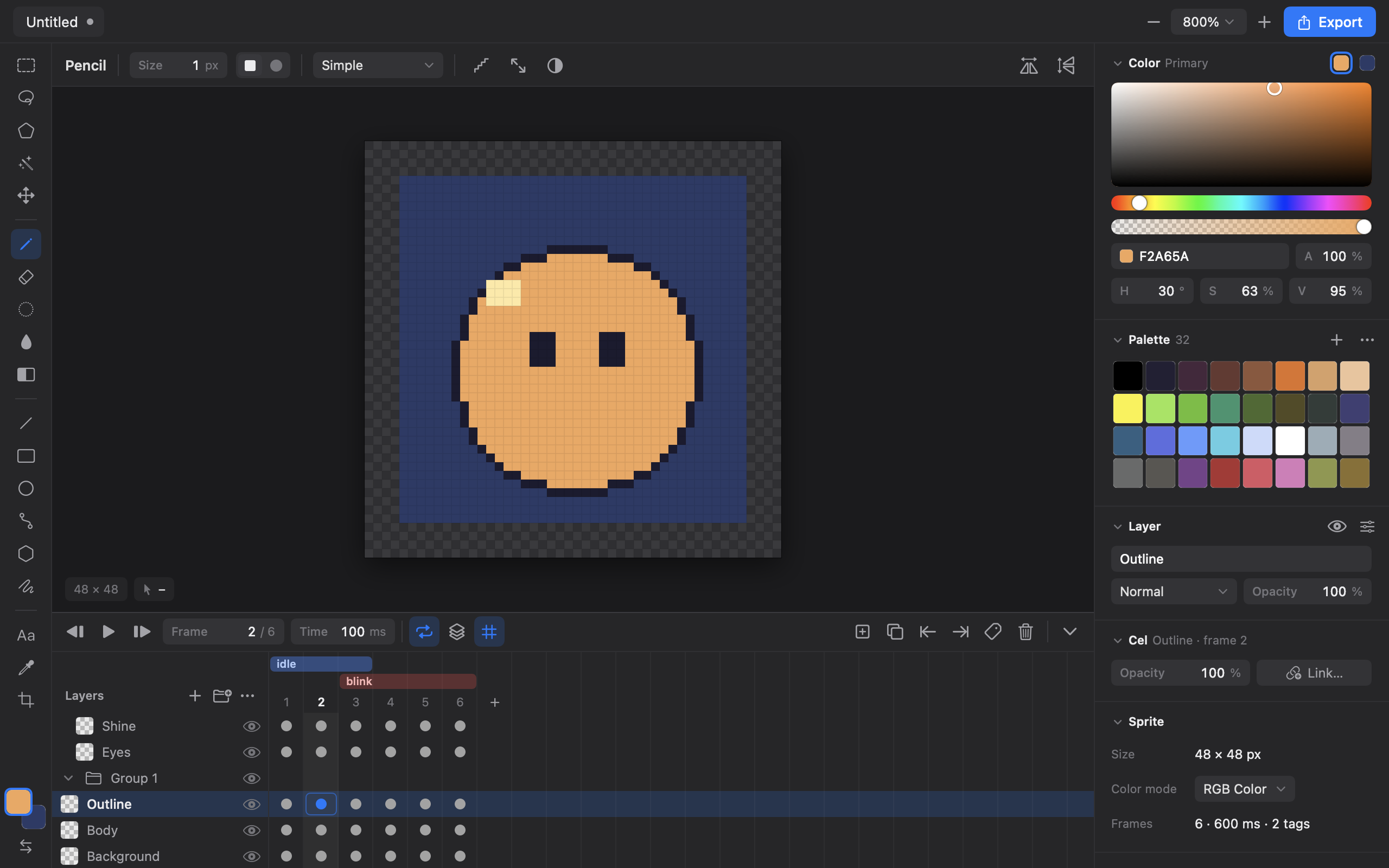Add a new tag to frames
This screenshot has height=868, width=1389.
click(993, 631)
